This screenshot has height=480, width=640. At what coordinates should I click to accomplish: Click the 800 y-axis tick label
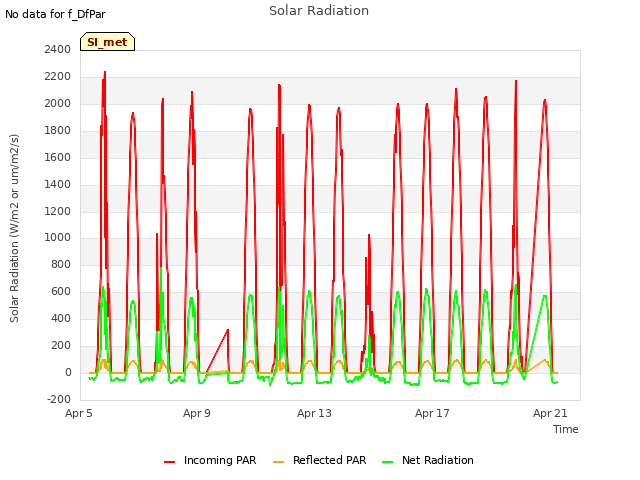61,264
